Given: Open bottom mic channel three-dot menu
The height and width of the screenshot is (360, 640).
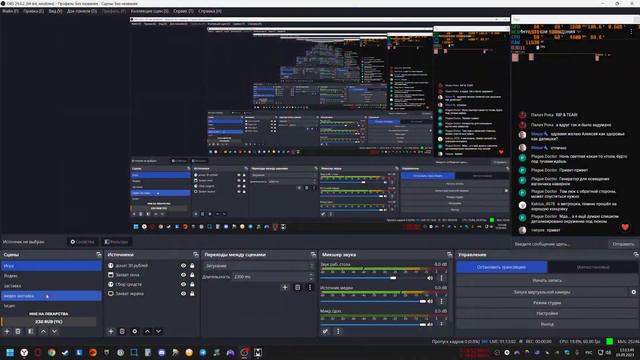Looking at the screenshot, I should point(441,324).
